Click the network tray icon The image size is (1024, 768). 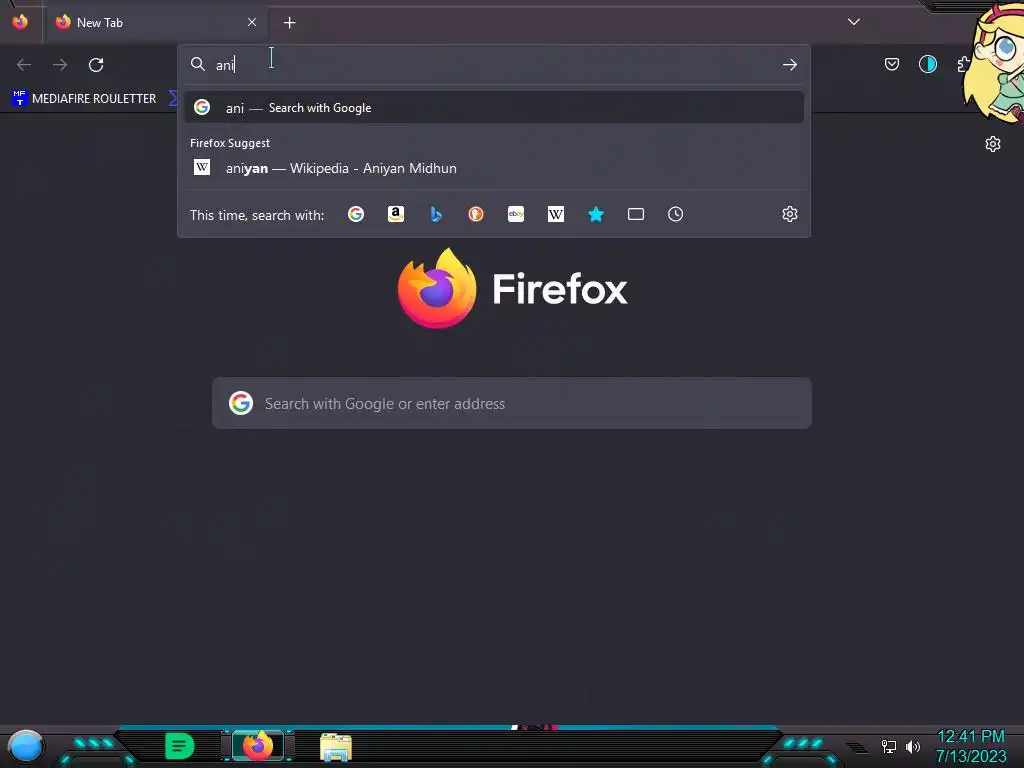[889, 746]
